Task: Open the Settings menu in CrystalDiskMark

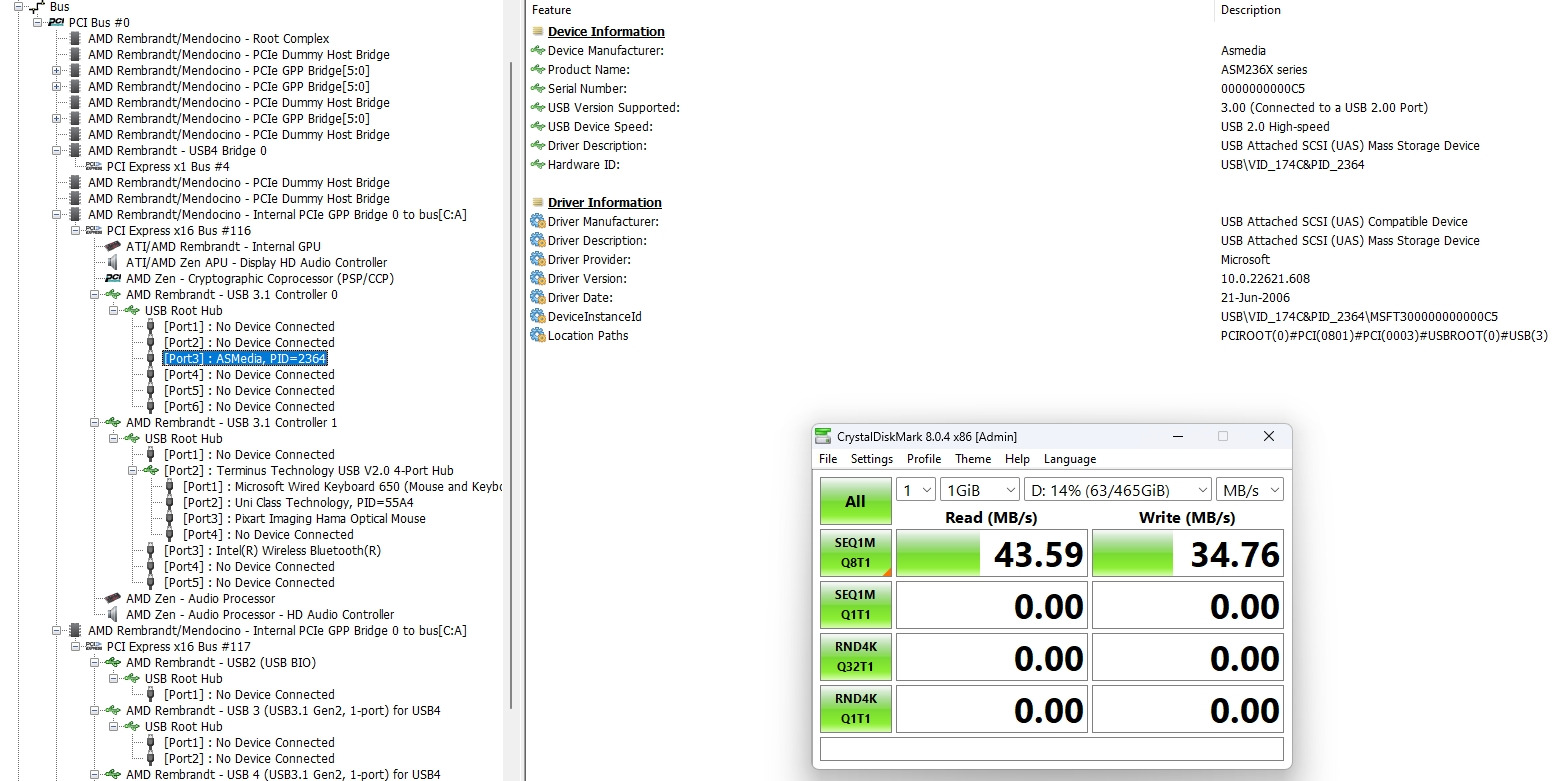Action: 872,459
